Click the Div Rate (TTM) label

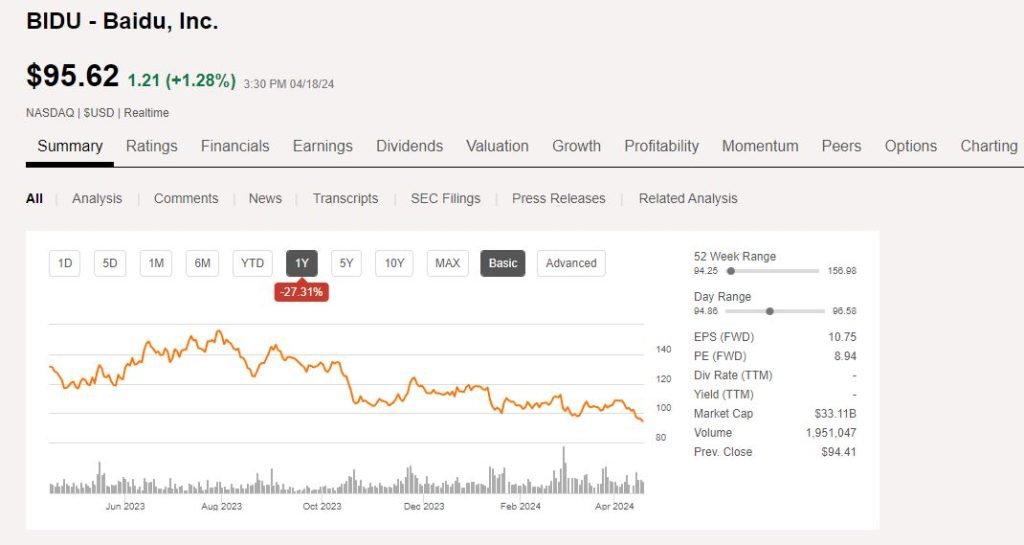tap(733, 375)
